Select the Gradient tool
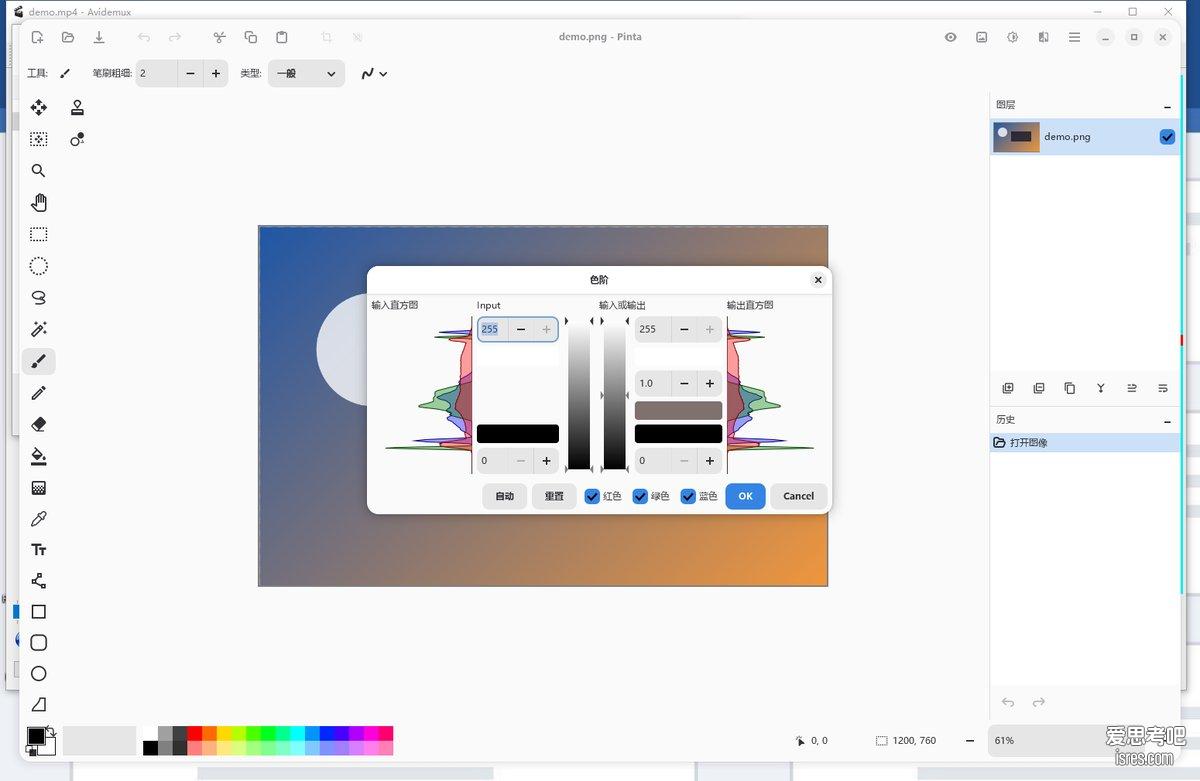 pos(39,488)
